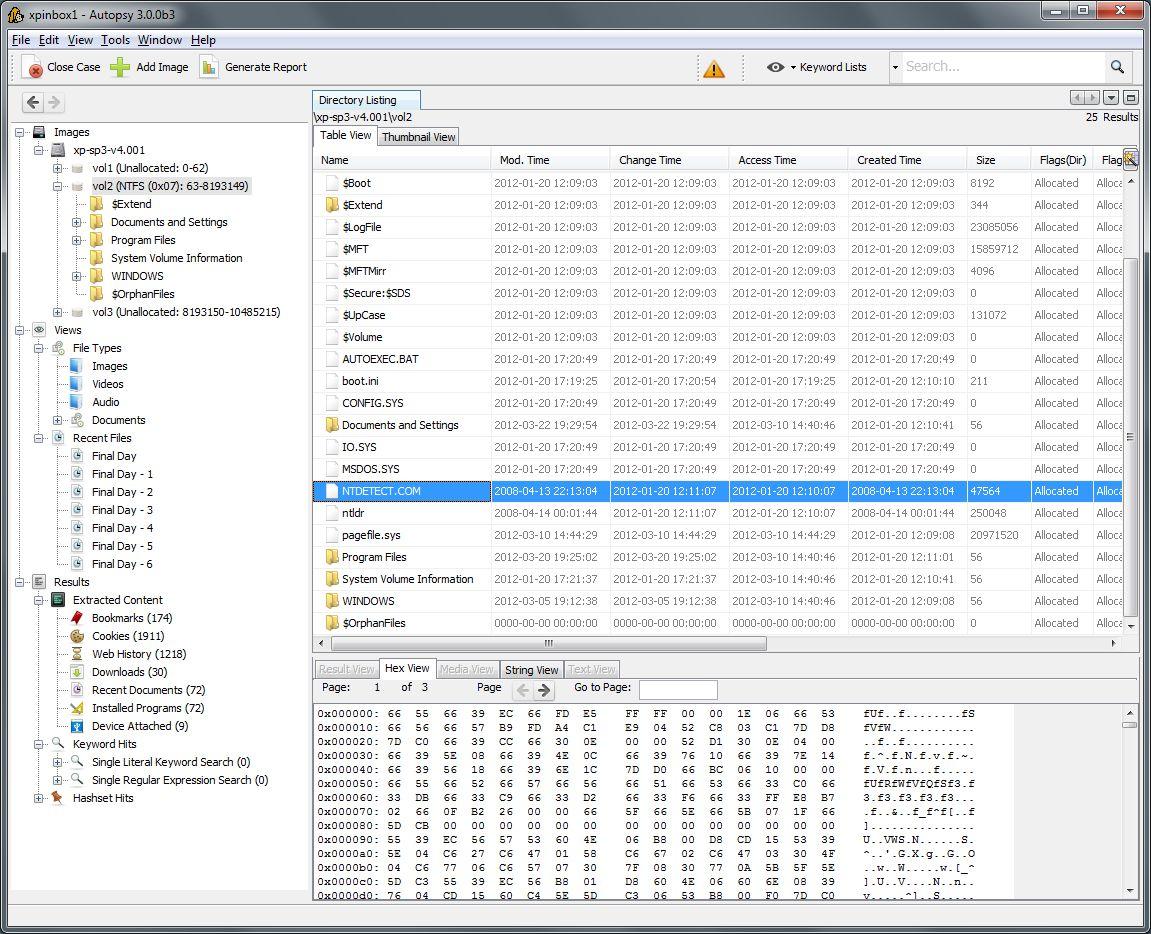Open the Tools menu

pos(115,40)
